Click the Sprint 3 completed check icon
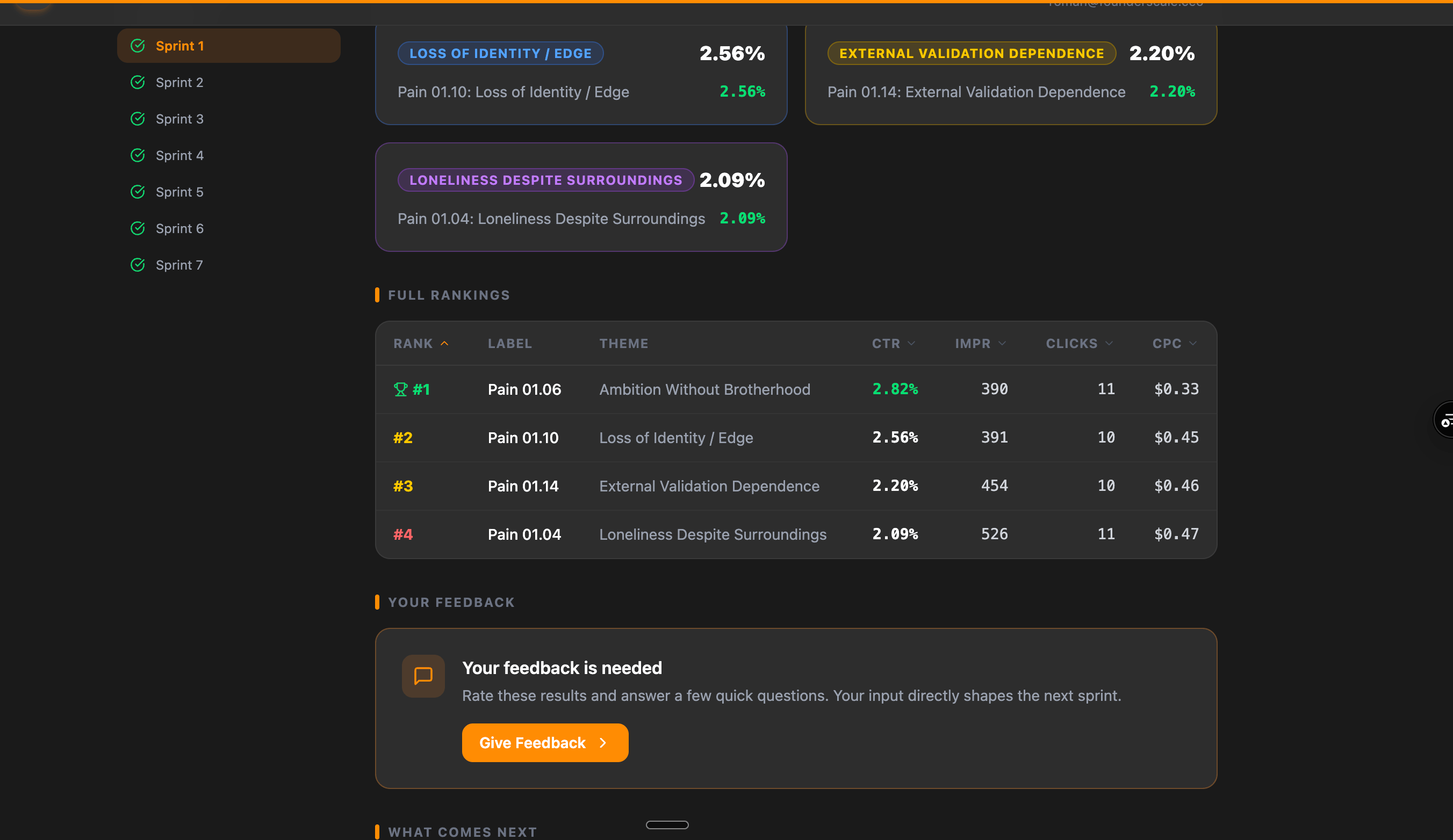The width and height of the screenshot is (1453, 840). coord(137,119)
